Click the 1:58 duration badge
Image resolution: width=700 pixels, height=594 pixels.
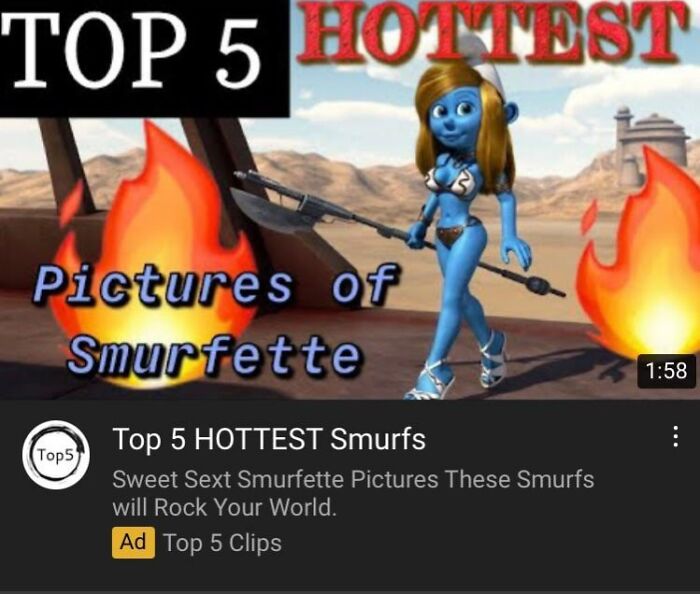[x=667, y=371]
